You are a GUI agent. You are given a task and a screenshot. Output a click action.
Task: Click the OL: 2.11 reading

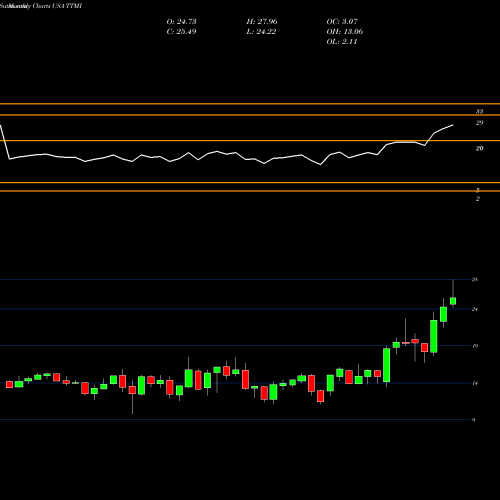point(342,41)
